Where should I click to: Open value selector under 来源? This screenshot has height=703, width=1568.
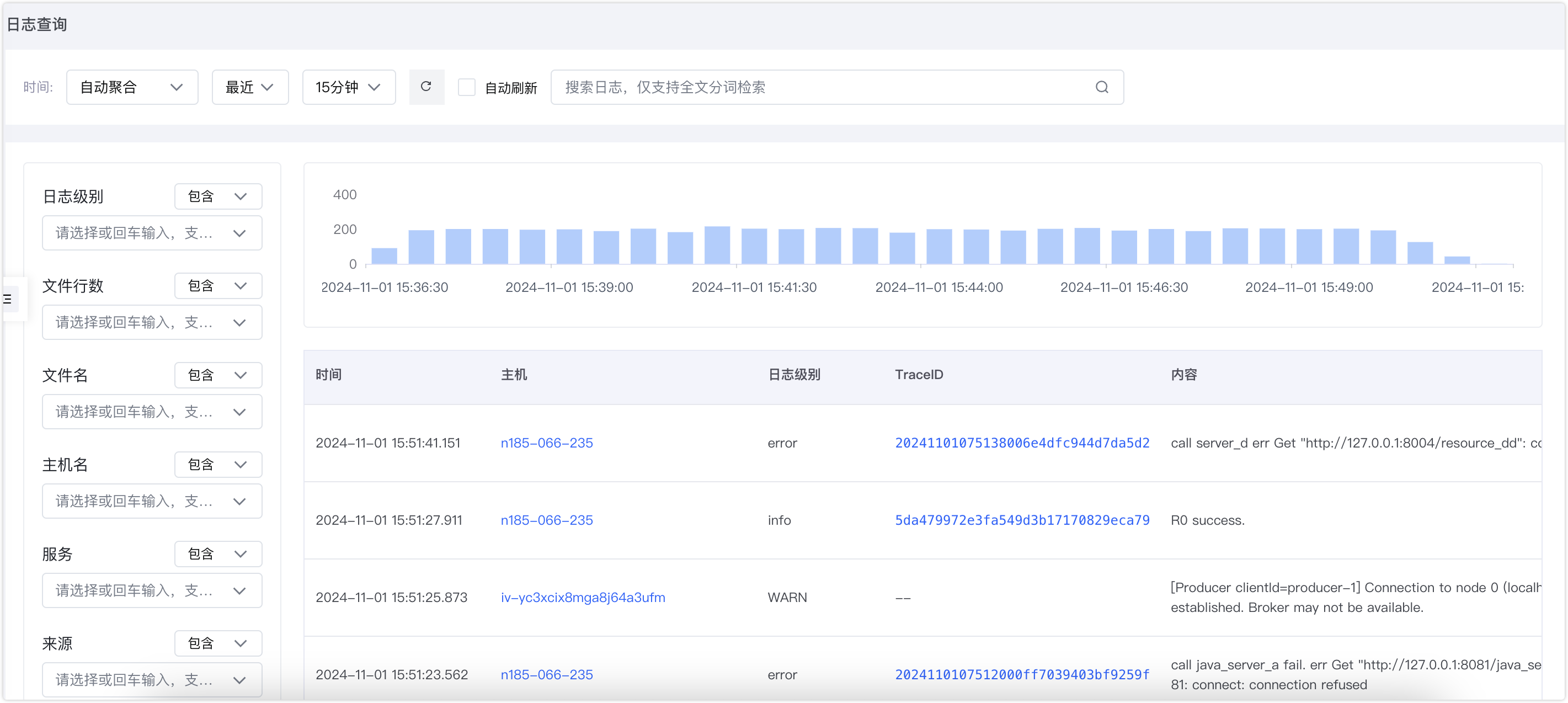point(152,680)
